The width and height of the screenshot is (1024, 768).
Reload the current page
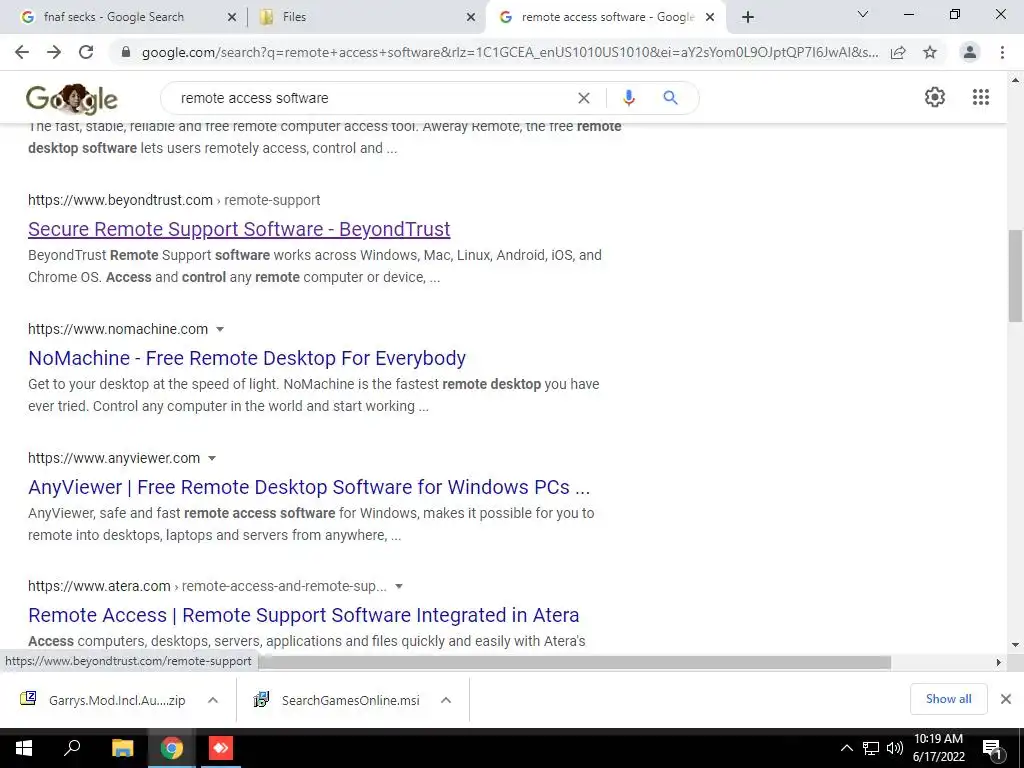(86, 52)
